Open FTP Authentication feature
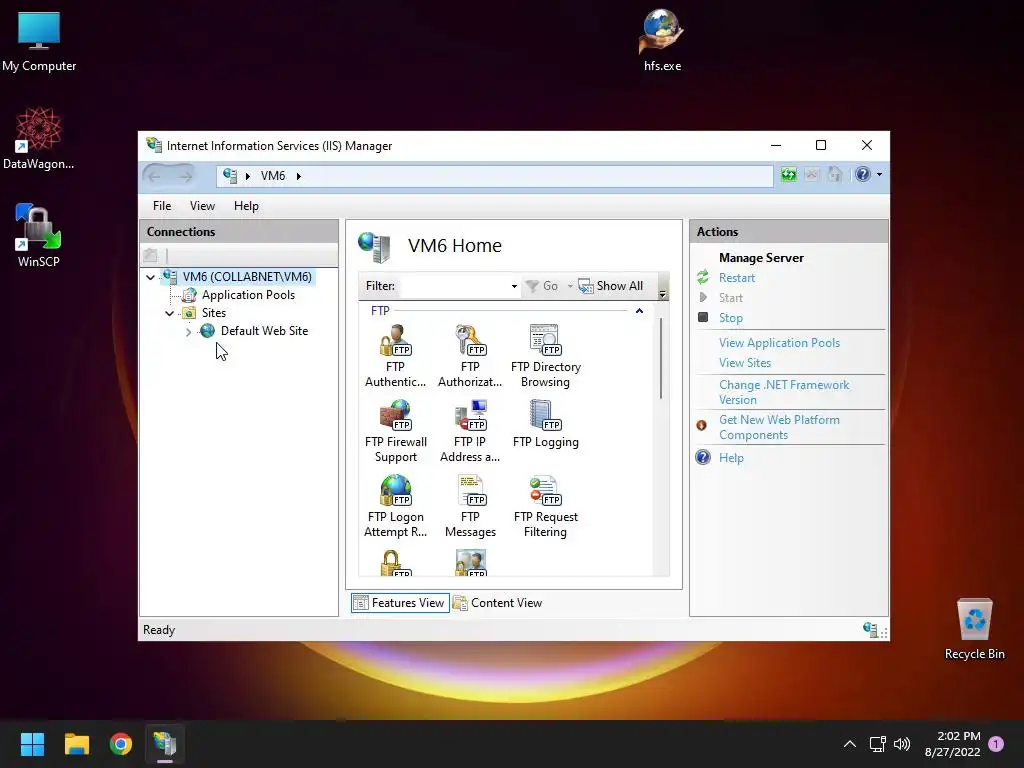The height and width of the screenshot is (768, 1024). click(395, 357)
